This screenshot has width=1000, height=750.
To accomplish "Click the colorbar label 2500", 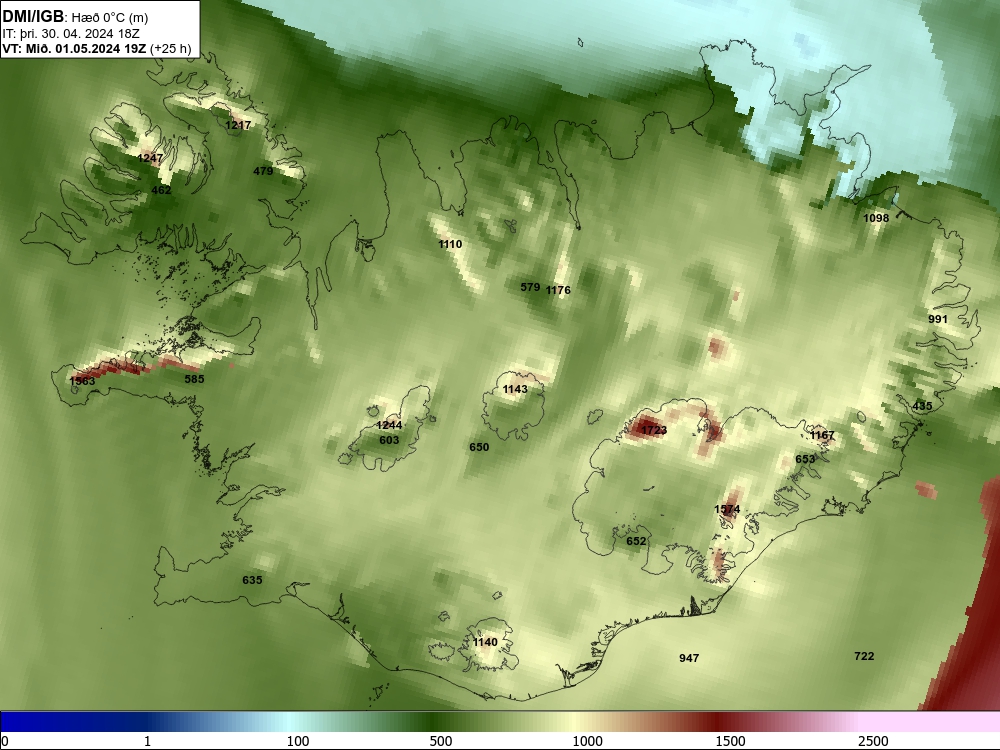I will [x=873, y=741].
